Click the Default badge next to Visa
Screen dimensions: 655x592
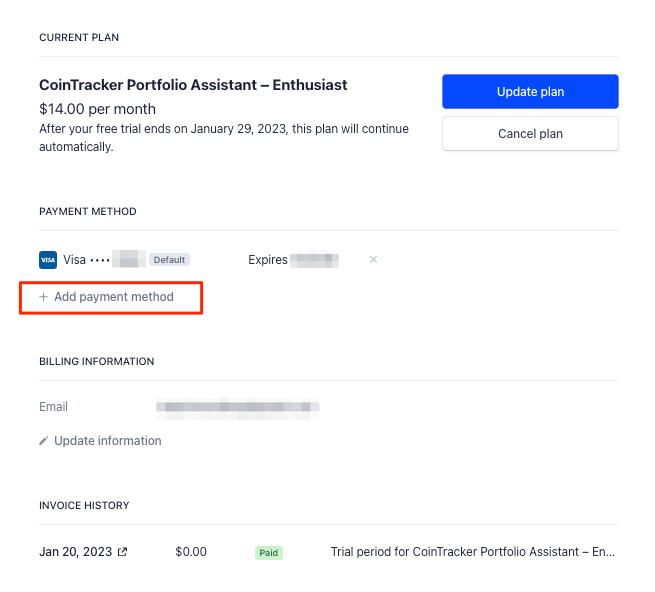click(x=169, y=259)
